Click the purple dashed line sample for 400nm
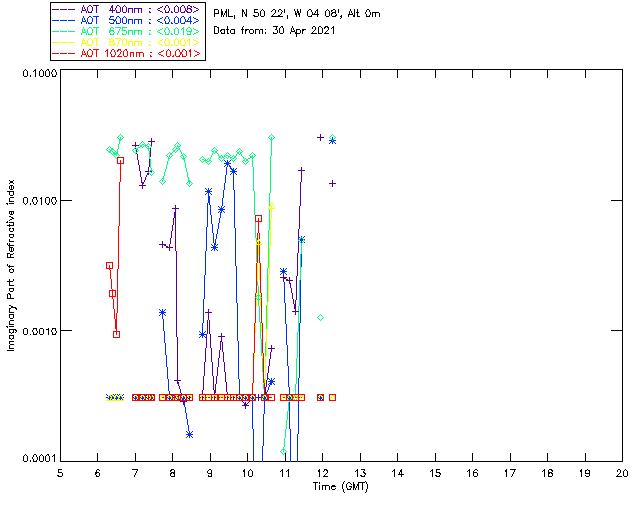Viewport: 640px width, 512px height. tap(64, 9)
